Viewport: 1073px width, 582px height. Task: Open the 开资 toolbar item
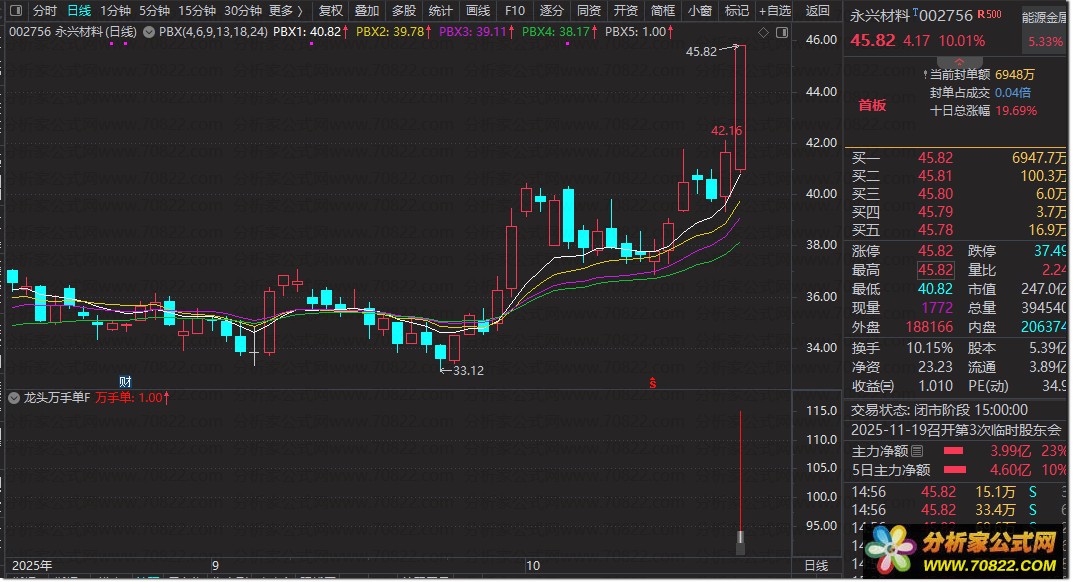click(x=625, y=10)
